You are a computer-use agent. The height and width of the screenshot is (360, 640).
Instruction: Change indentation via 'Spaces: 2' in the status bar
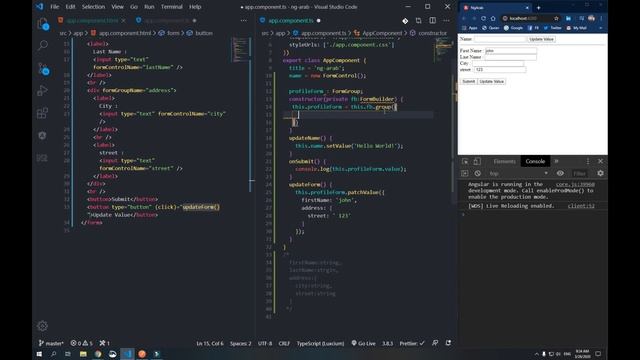[240, 344]
